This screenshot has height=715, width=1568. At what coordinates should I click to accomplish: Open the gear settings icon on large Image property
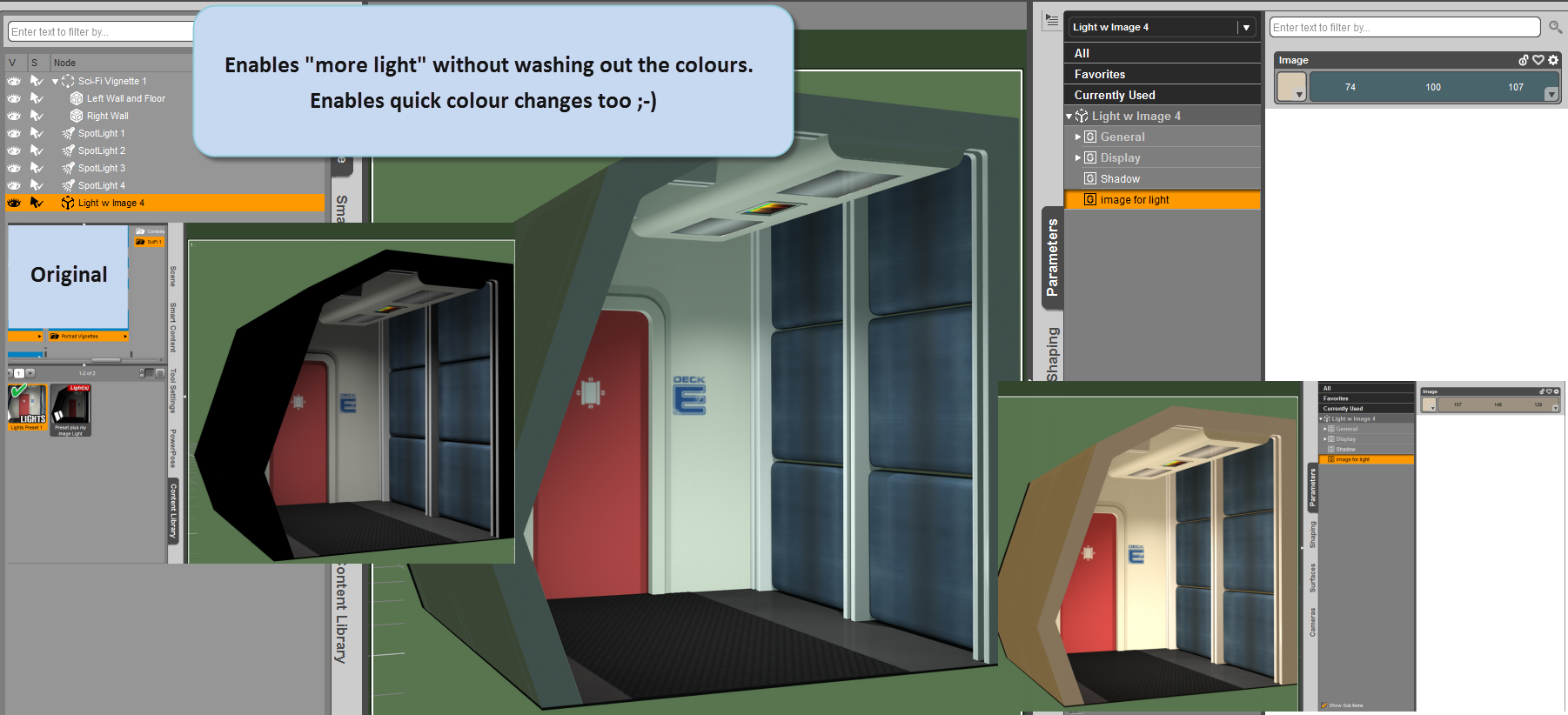click(x=1553, y=60)
